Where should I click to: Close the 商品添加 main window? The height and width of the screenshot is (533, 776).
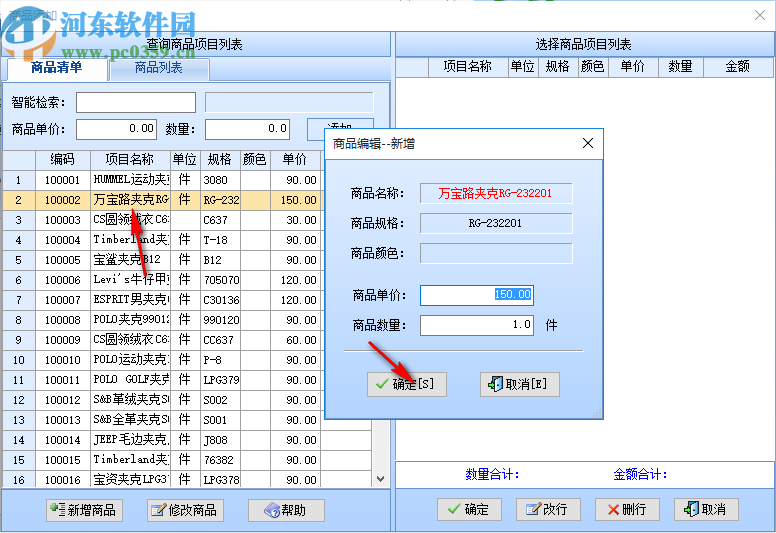760,15
